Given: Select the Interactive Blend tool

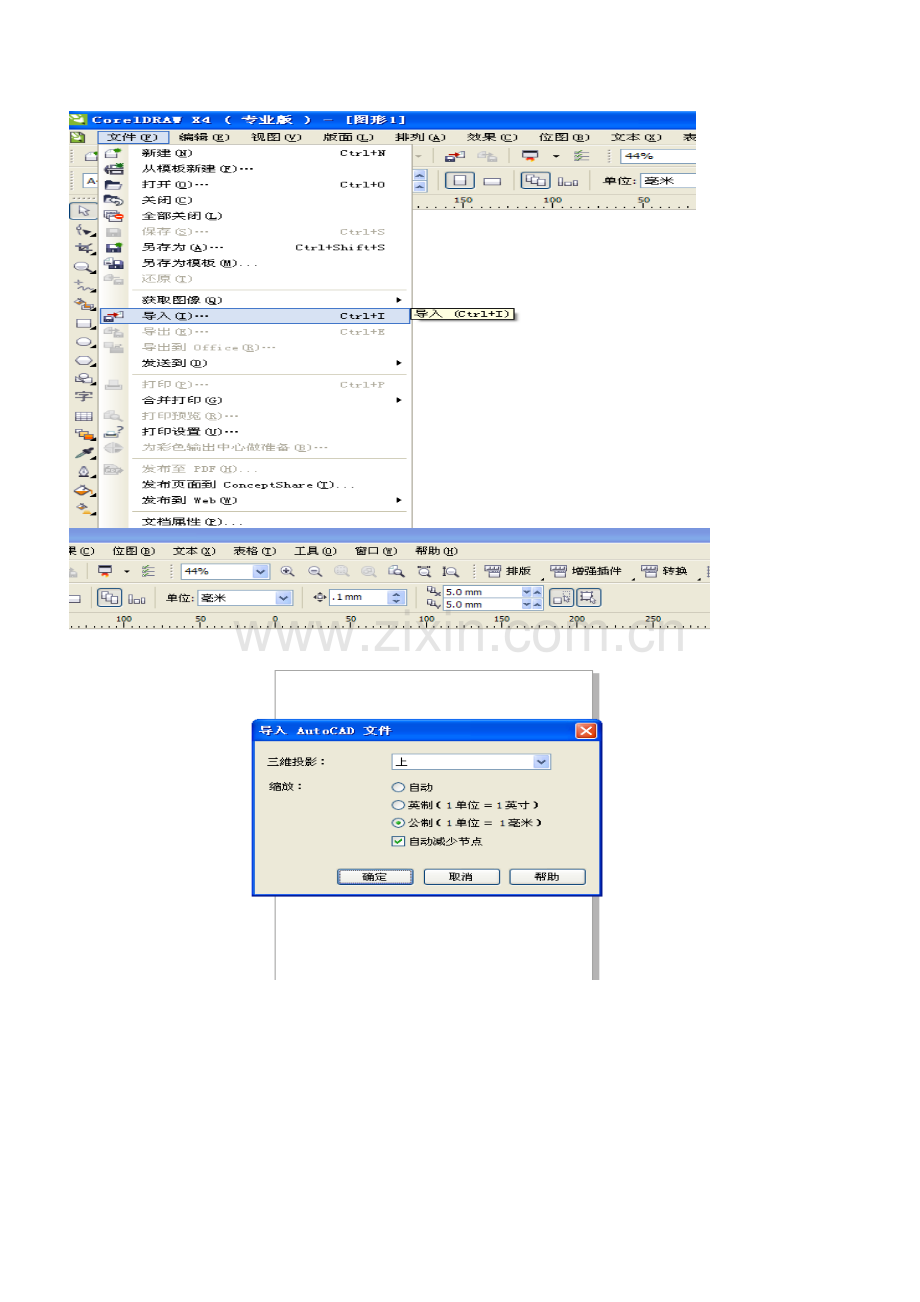Looking at the screenshot, I should pos(85,434).
